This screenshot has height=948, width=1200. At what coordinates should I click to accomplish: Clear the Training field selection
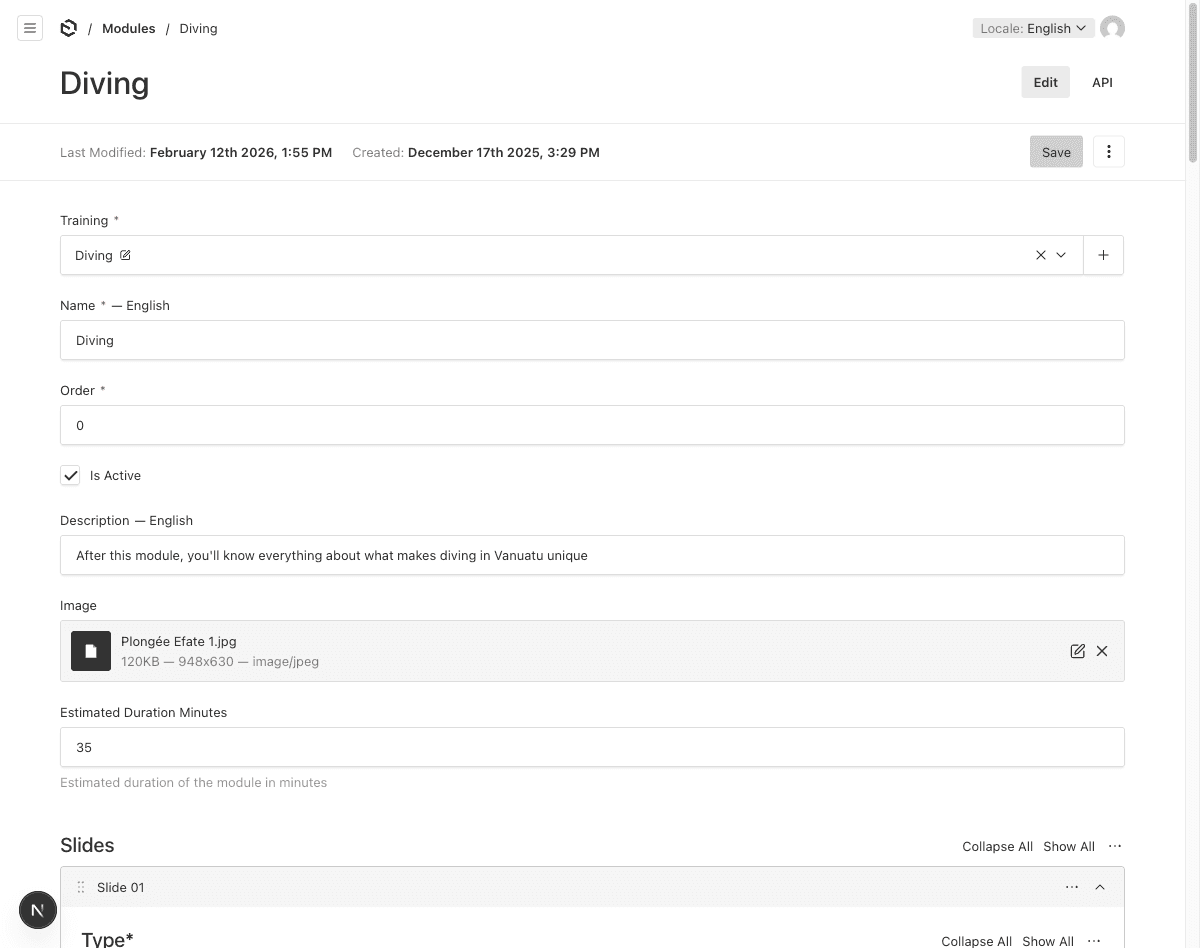tap(1040, 255)
